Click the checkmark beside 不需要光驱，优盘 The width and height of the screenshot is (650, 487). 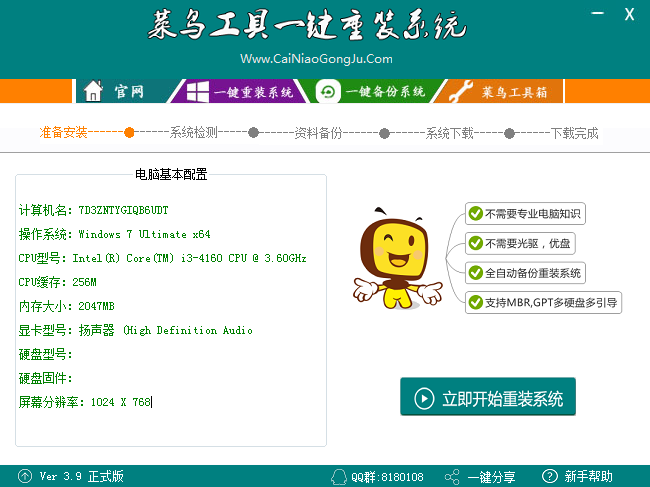coord(474,243)
